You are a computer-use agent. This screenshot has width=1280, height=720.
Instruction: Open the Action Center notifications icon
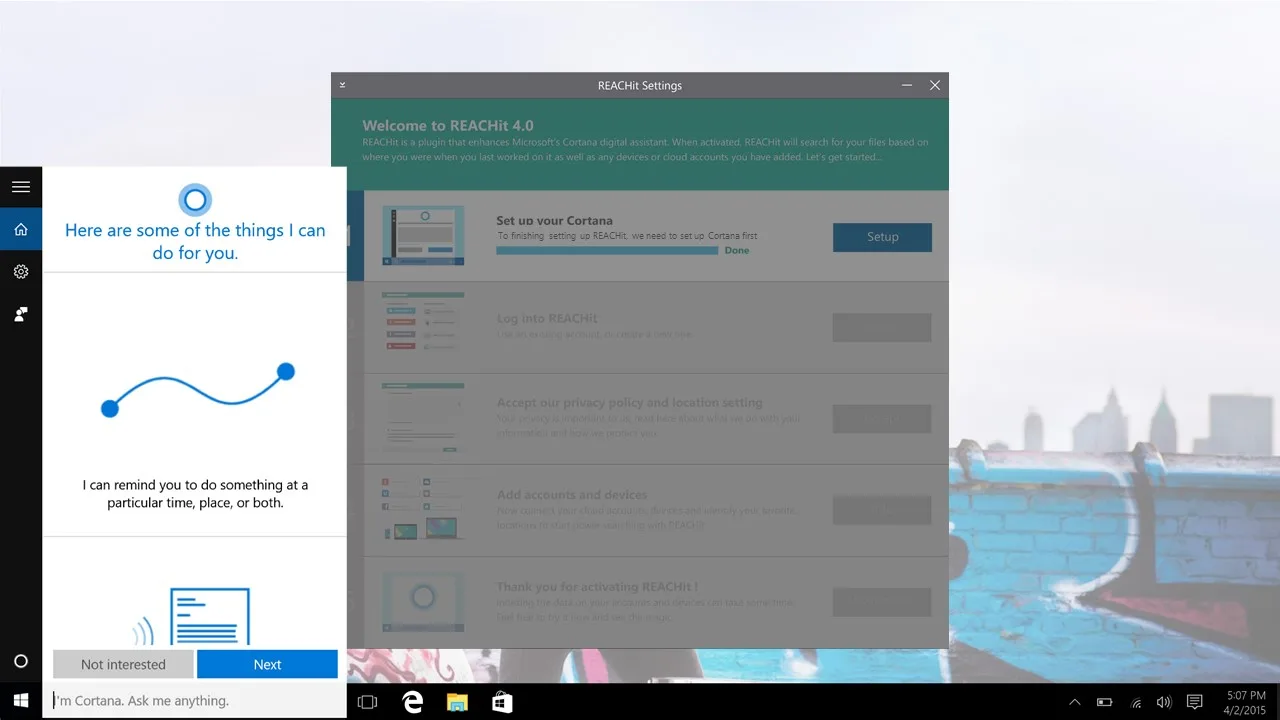1194,702
